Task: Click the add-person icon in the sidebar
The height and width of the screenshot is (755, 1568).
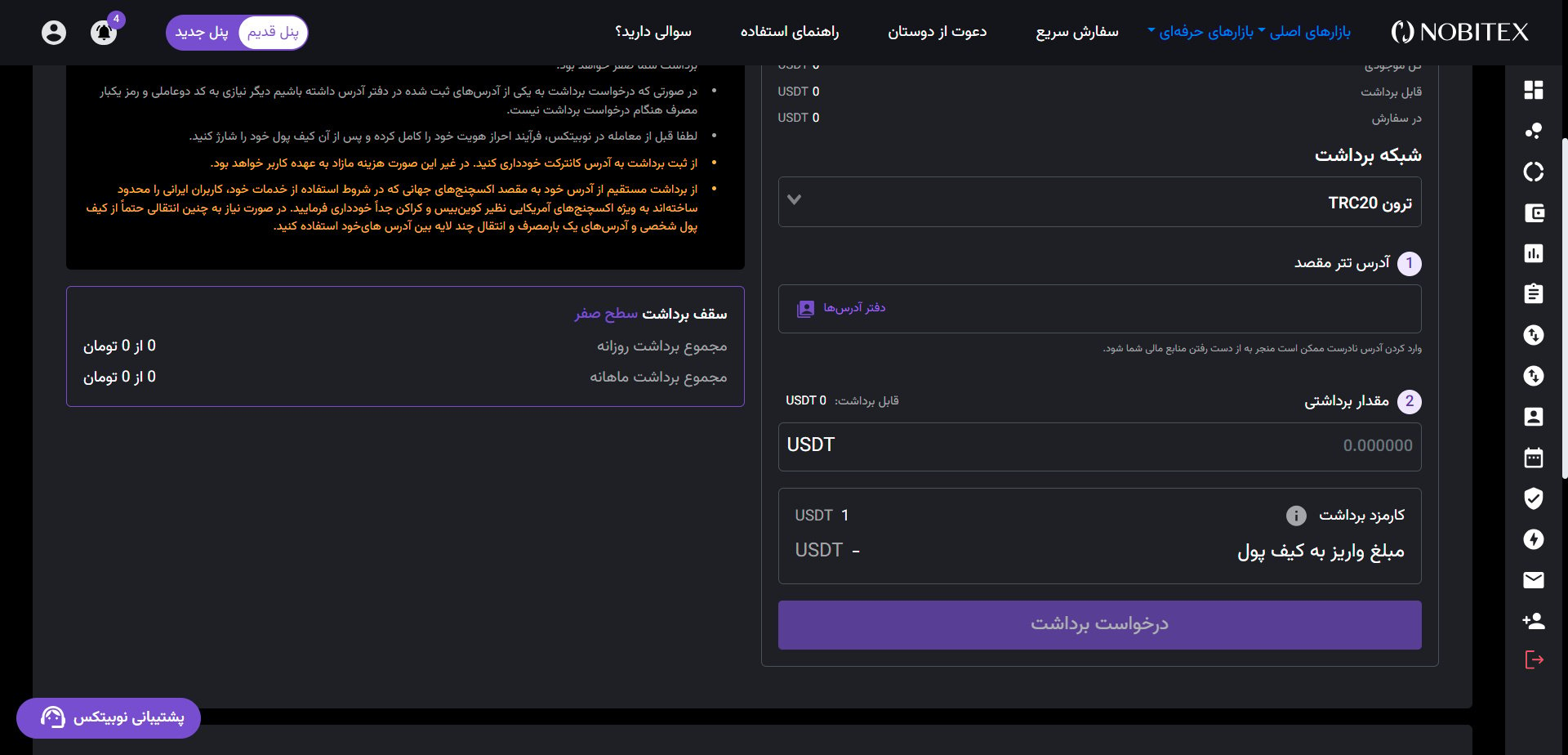Action: [1534, 621]
